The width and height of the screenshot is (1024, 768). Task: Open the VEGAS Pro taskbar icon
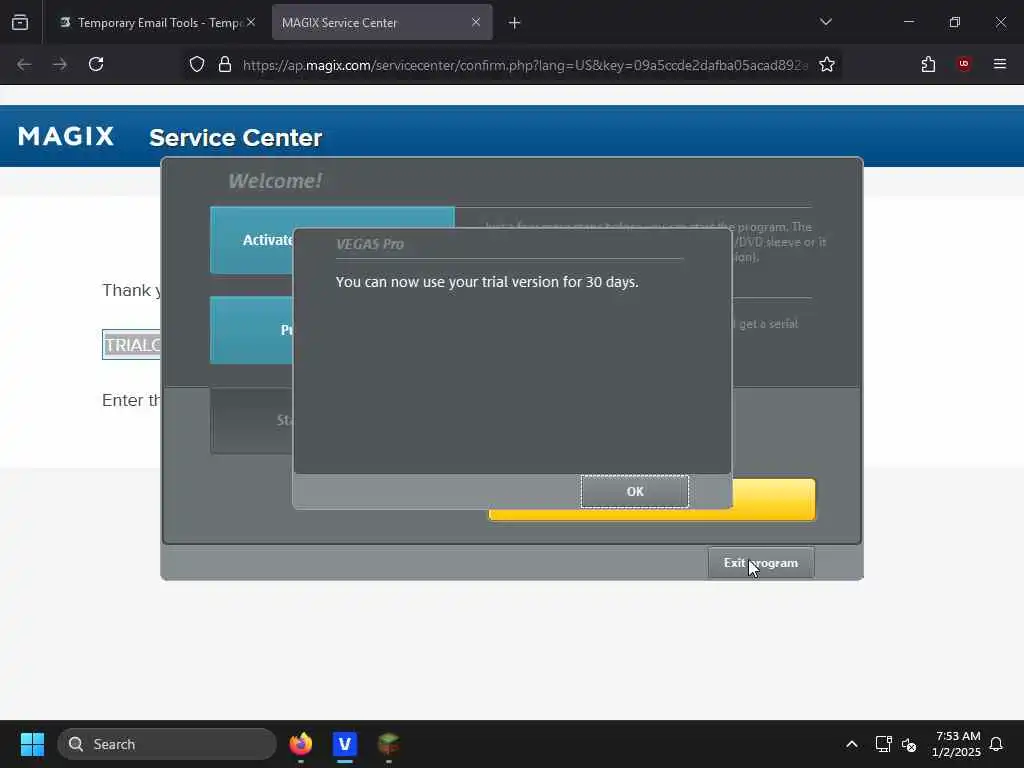point(345,744)
